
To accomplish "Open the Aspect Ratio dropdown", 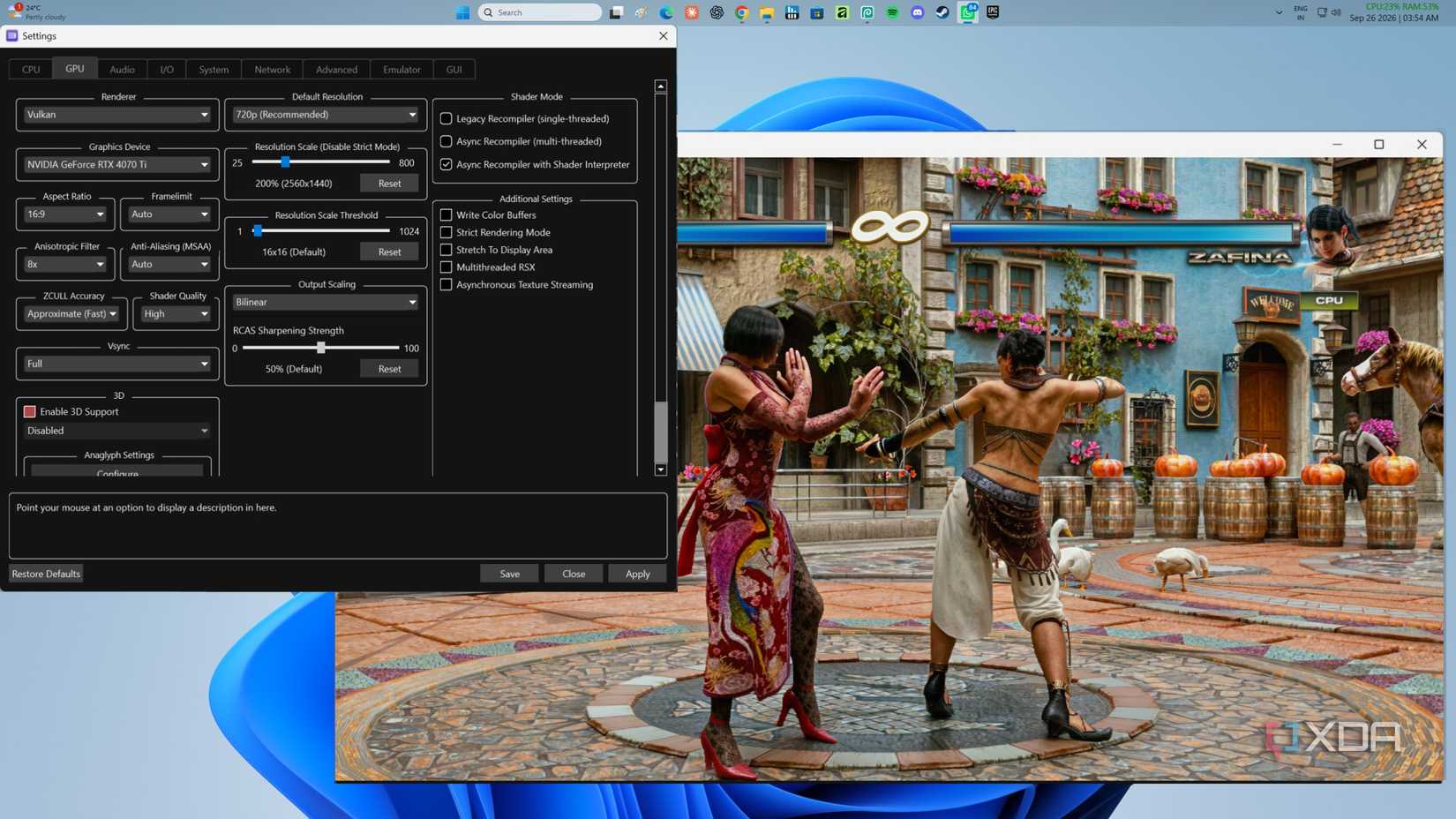I will (65, 214).
